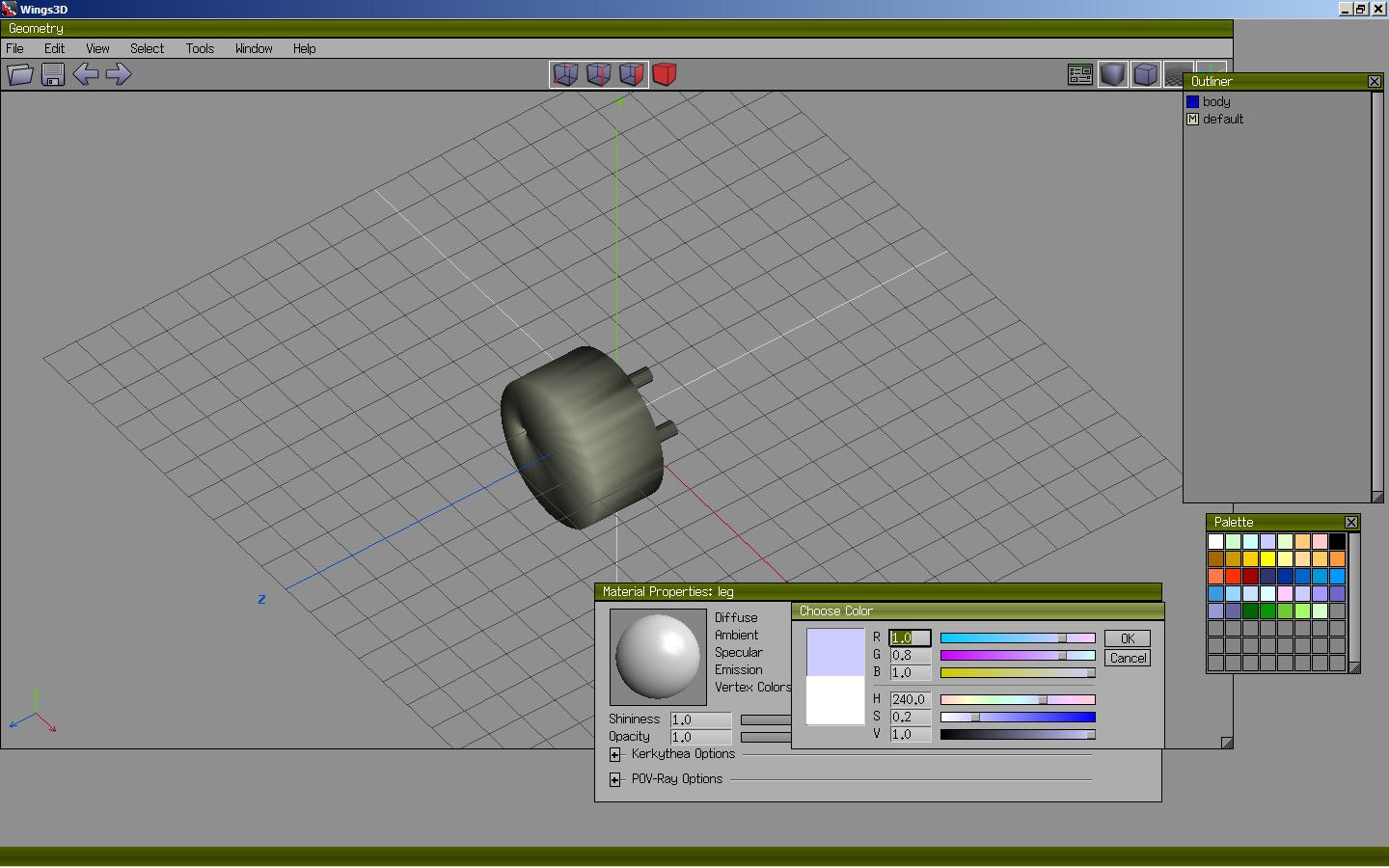The image size is (1389, 868).
Task: Switch to edge selection mode cube
Action: tap(598, 74)
